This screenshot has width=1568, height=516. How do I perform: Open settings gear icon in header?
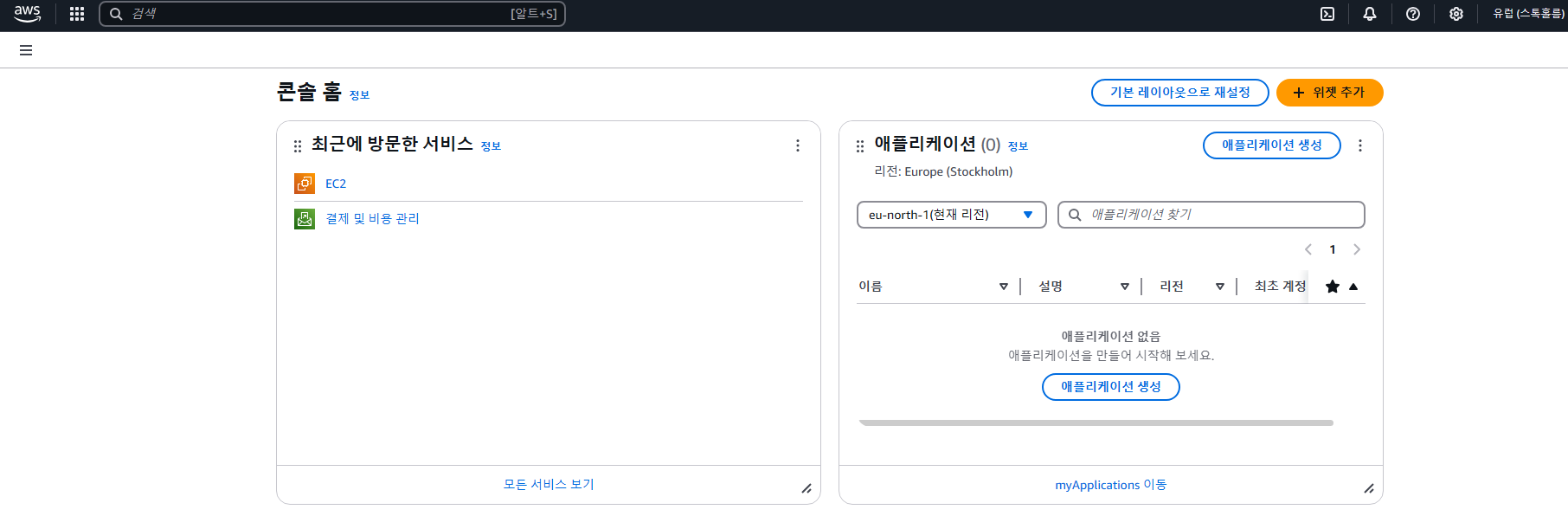click(1456, 14)
